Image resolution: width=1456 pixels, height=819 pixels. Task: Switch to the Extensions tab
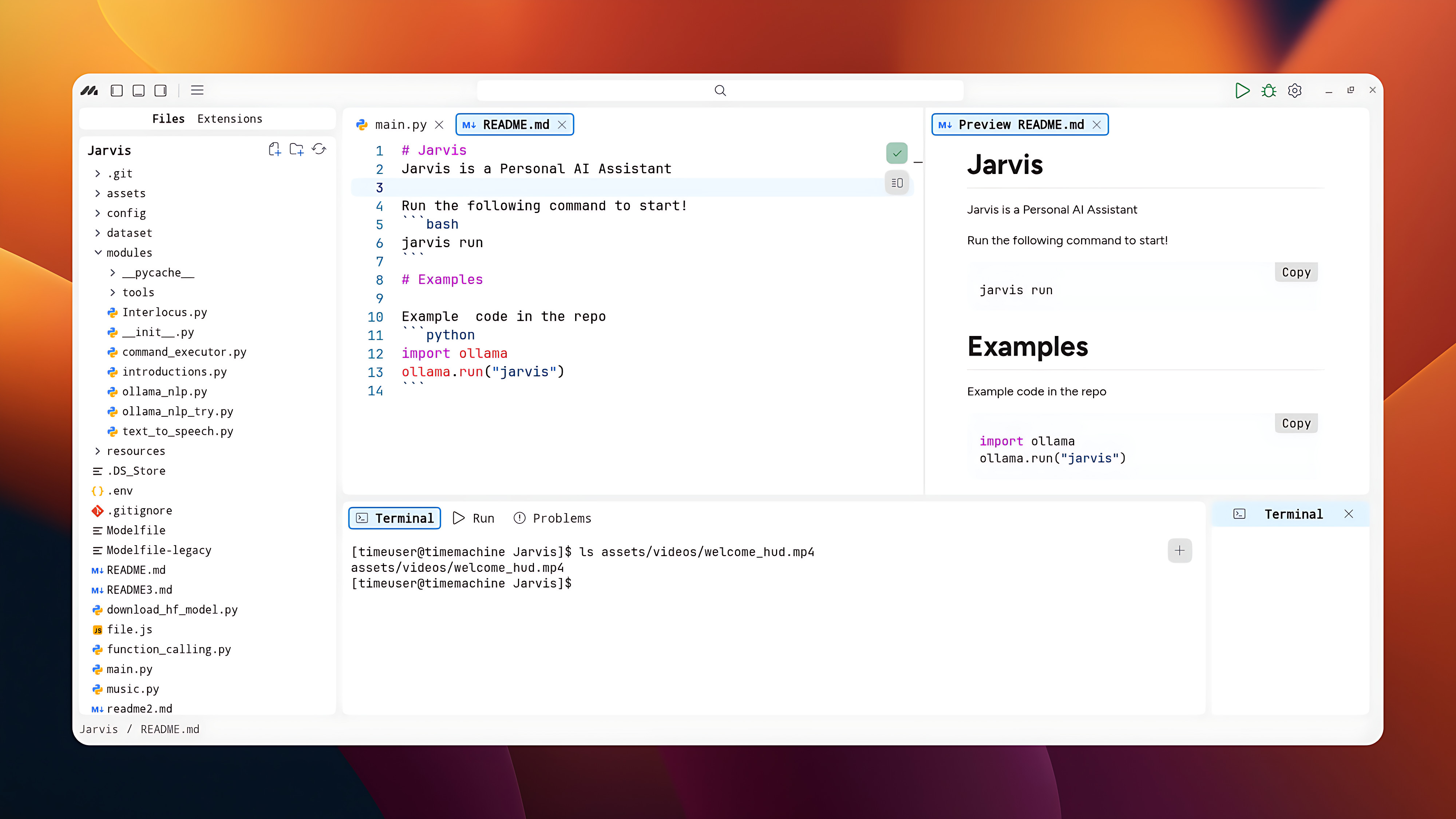pyautogui.click(x=229, y=119)
